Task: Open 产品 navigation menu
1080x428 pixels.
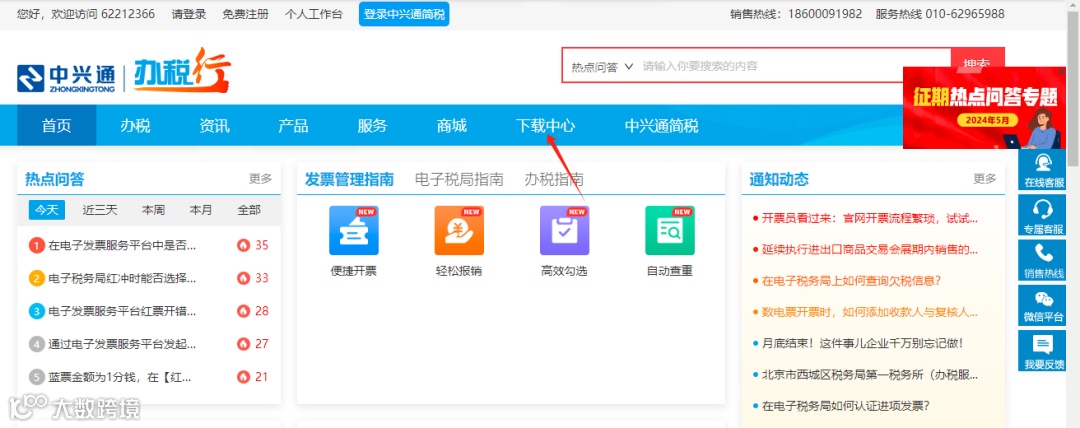Action: pos(293,125)
